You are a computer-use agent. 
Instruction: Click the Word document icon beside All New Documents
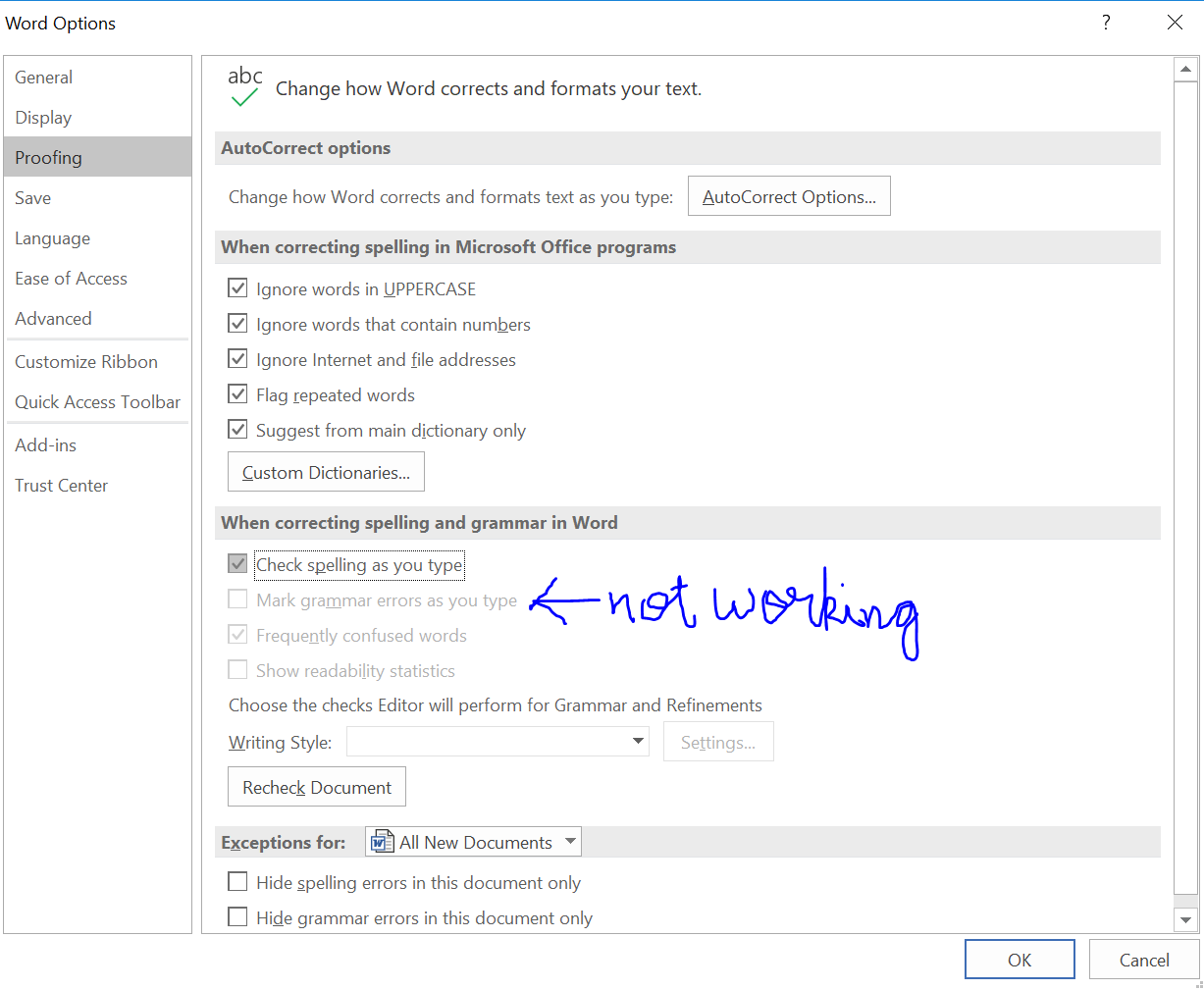383,841
